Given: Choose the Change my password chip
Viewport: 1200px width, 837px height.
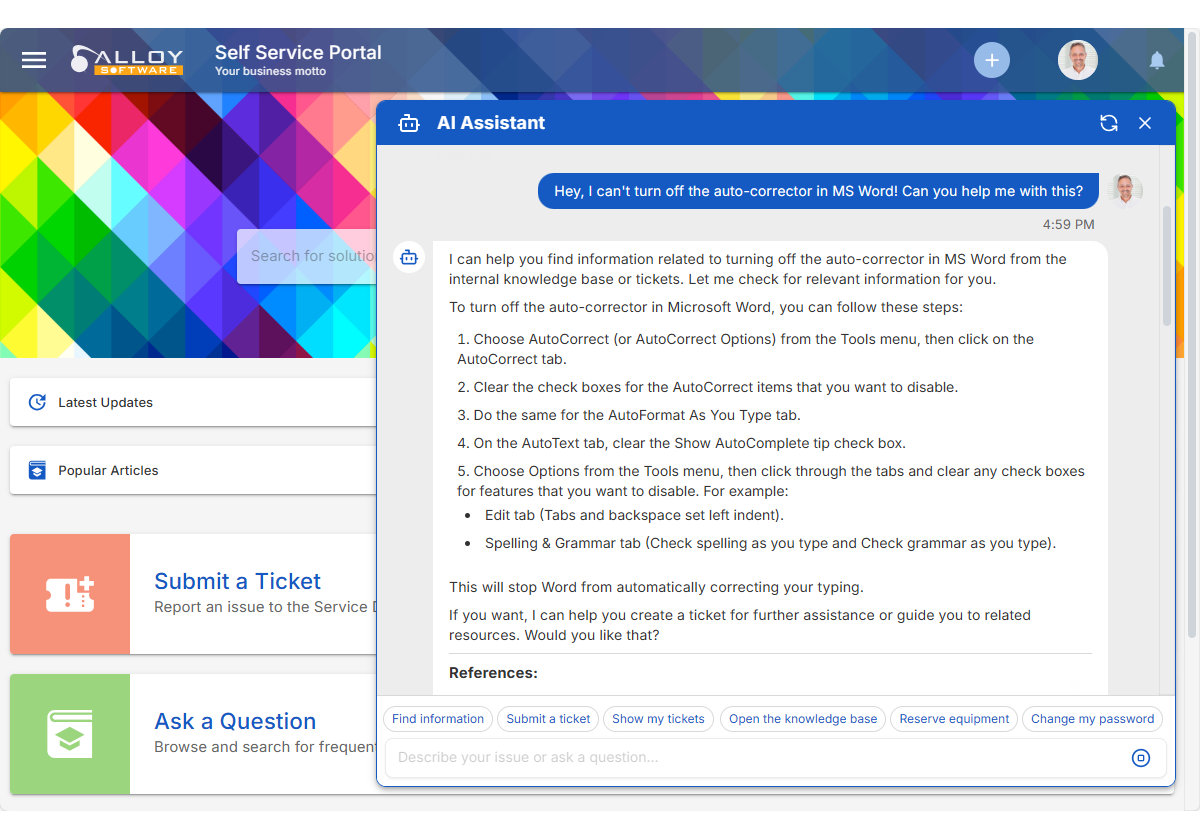Looking at the screenshot, I should 1092,718.
